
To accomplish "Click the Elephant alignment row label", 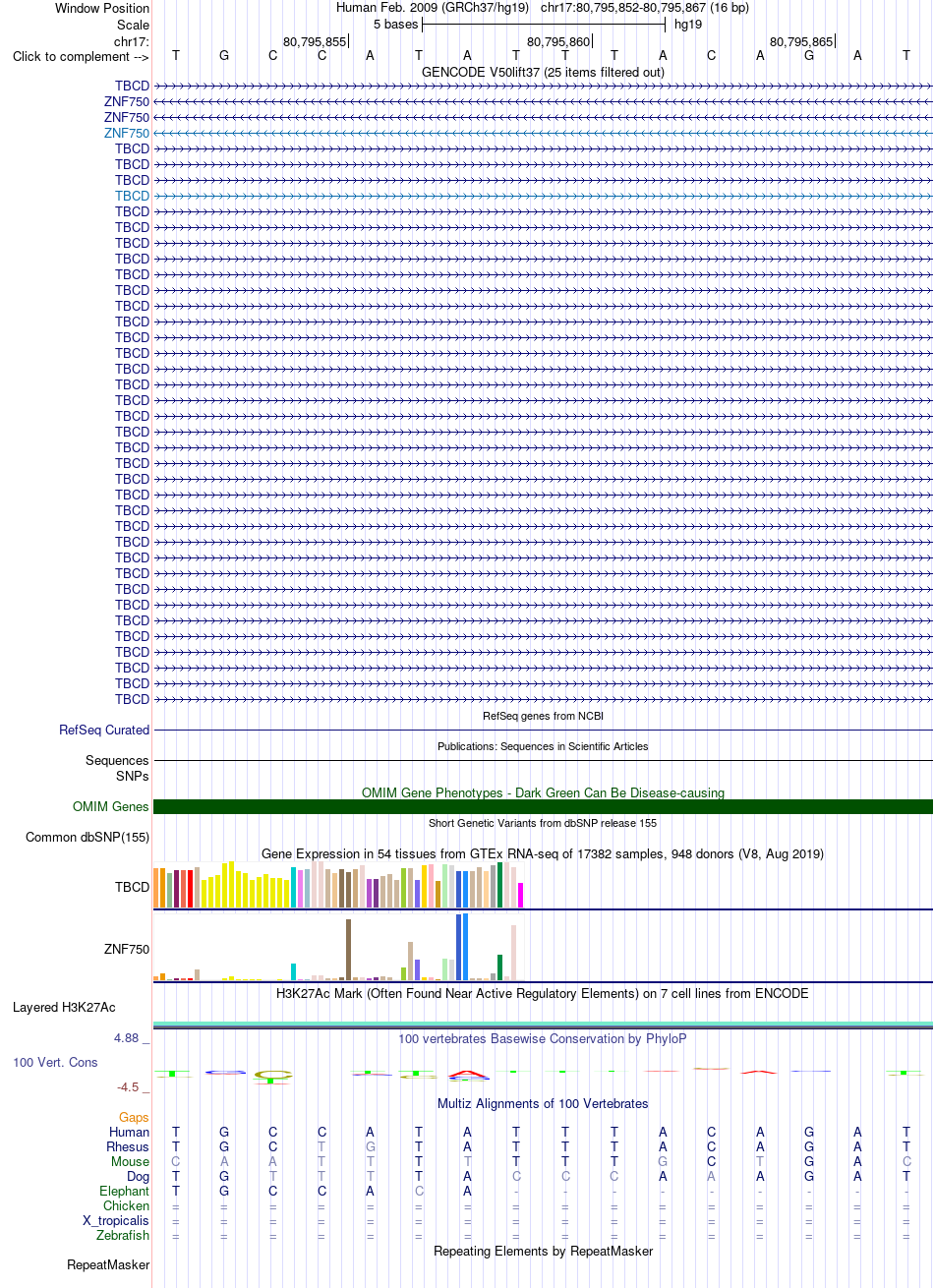I will (125, 1191).
